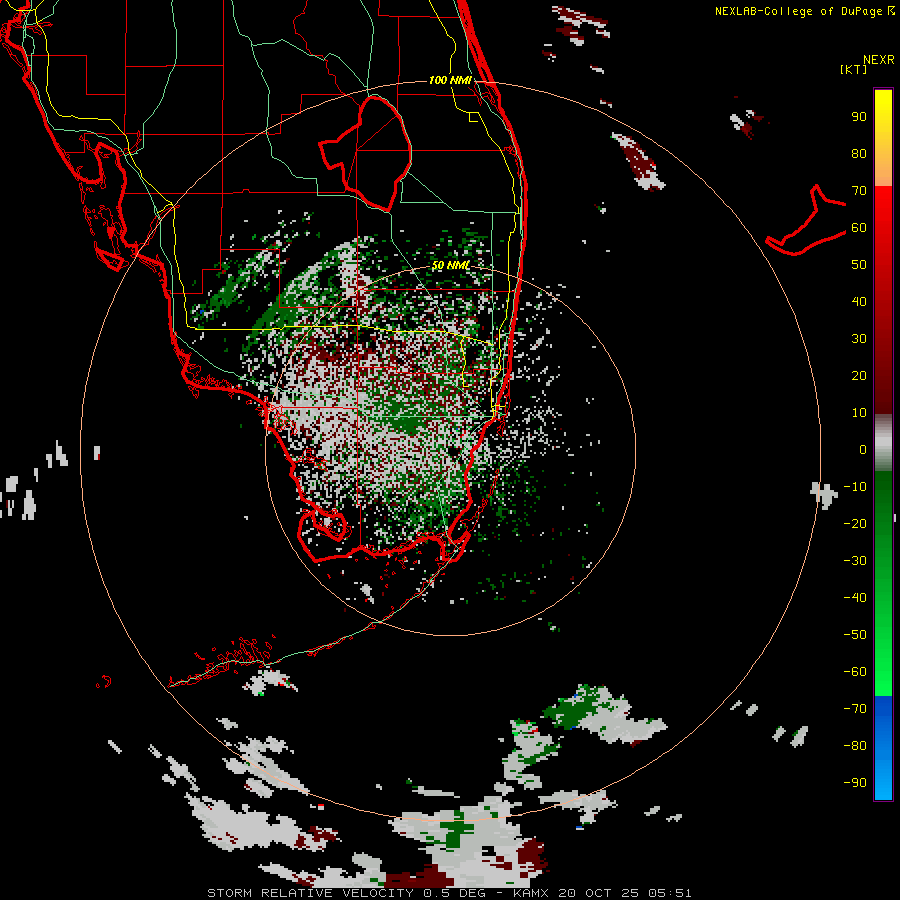Screen dimensions: 900x900
Task: Click the 30 knot scale label
Action: pyautogui.click(x=859, y=339)
